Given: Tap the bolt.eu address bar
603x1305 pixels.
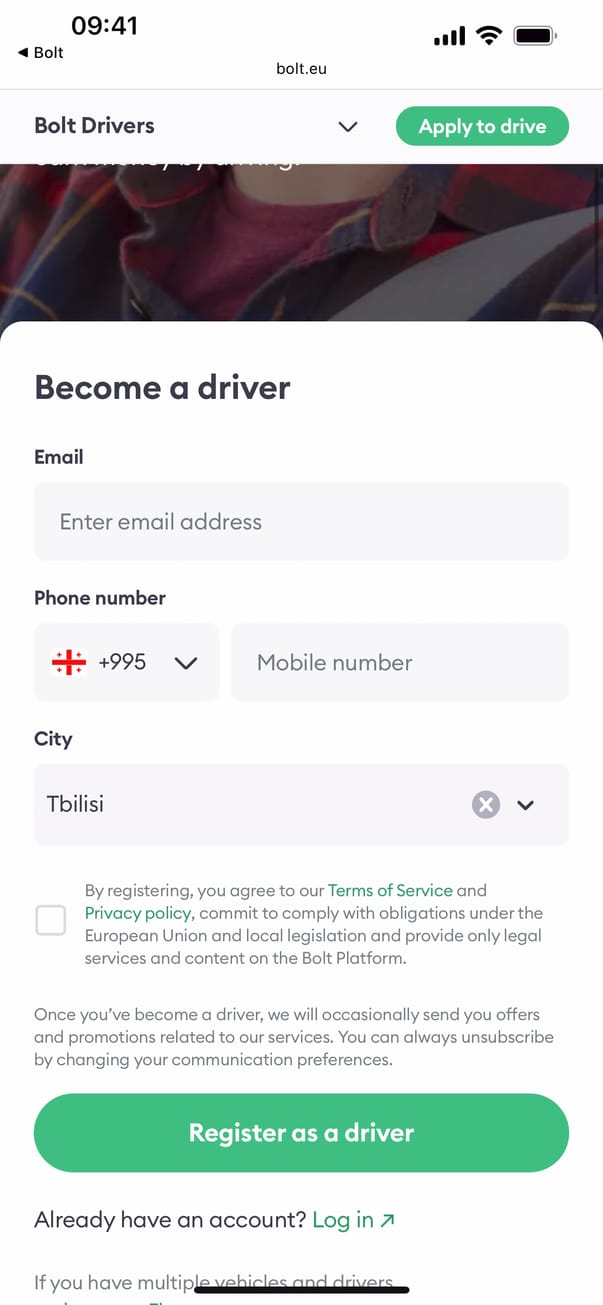Looking at the screenshot, I should pyautogui.click(x=301, y=69).
